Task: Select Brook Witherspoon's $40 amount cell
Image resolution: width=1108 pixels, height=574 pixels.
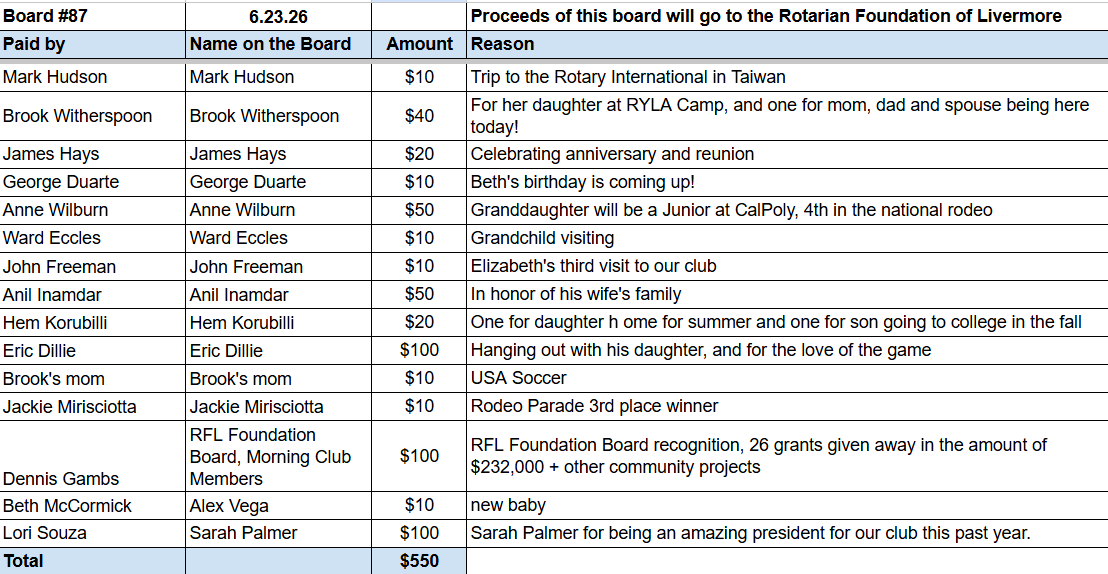Action: coord(419,116)
